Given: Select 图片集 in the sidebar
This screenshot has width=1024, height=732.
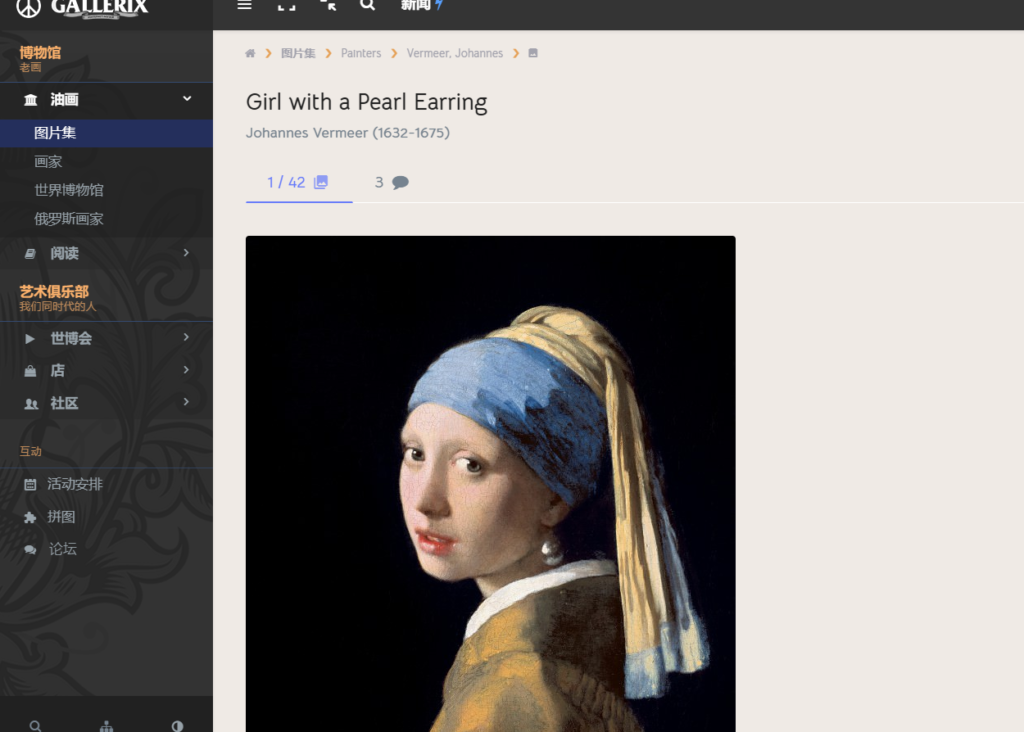Looking at the screenshot, I should pos(106,133).
